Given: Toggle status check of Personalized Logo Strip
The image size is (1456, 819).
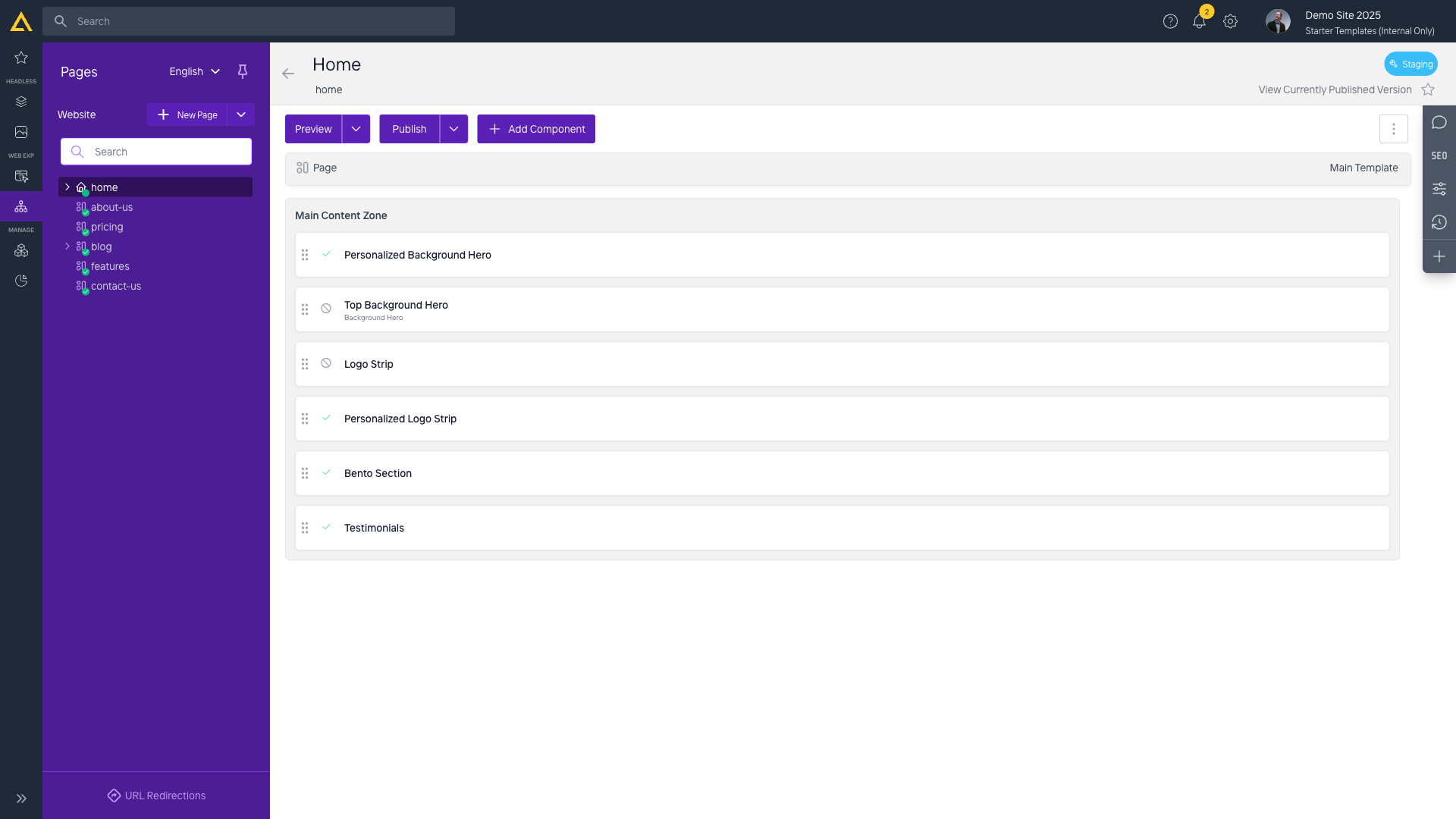Looking at the screenshot, I should pos(326,418).
